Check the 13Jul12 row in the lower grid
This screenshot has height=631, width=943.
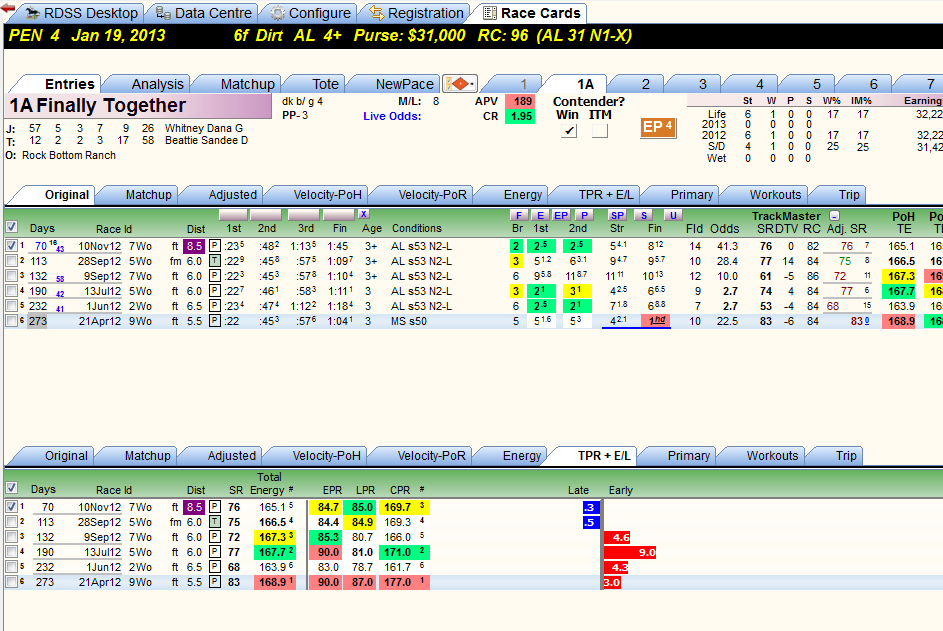[11, 552]
